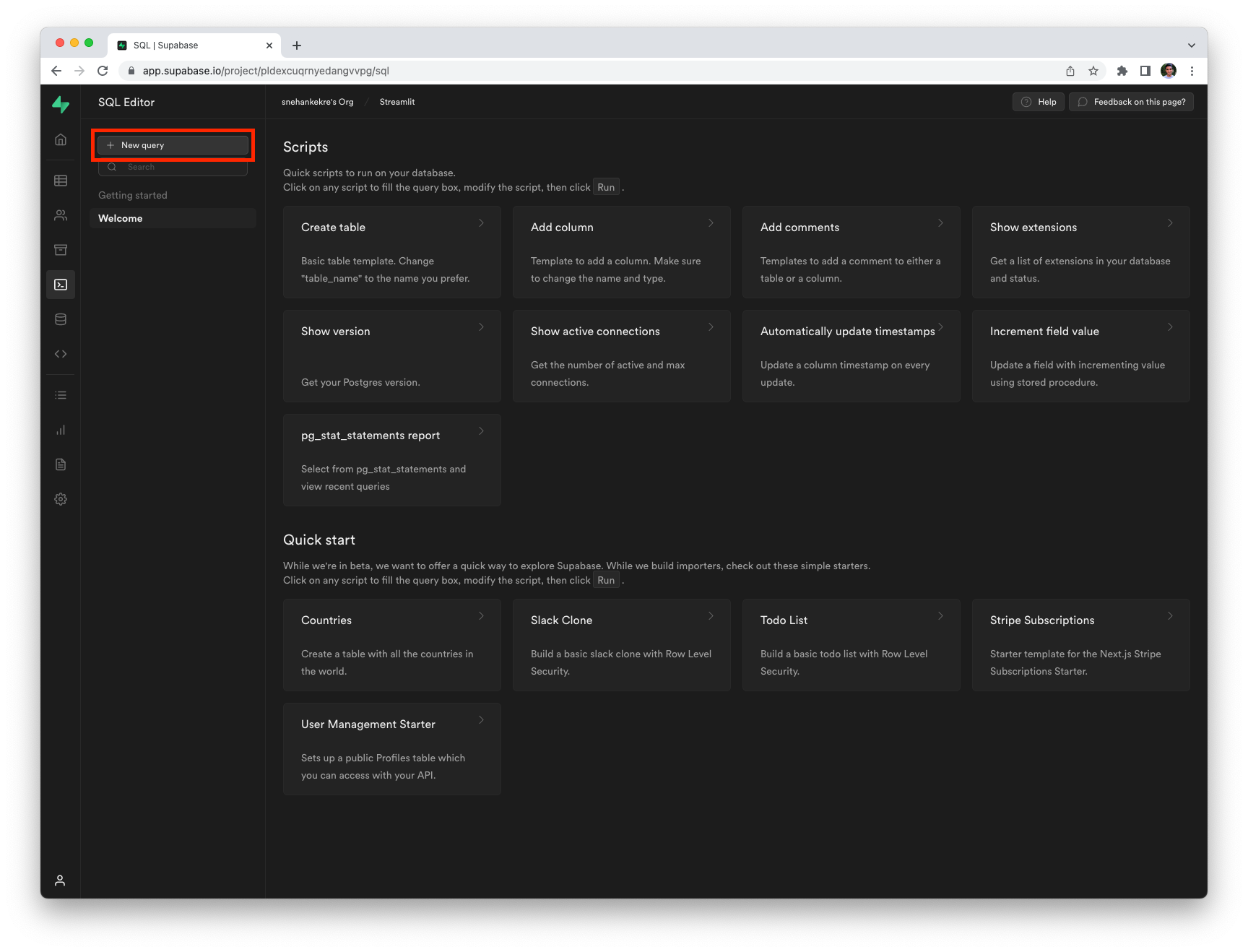Click the Supabase logo
Screen dimensions: 1248x952
pyautogui.click(x=61, y=104)
